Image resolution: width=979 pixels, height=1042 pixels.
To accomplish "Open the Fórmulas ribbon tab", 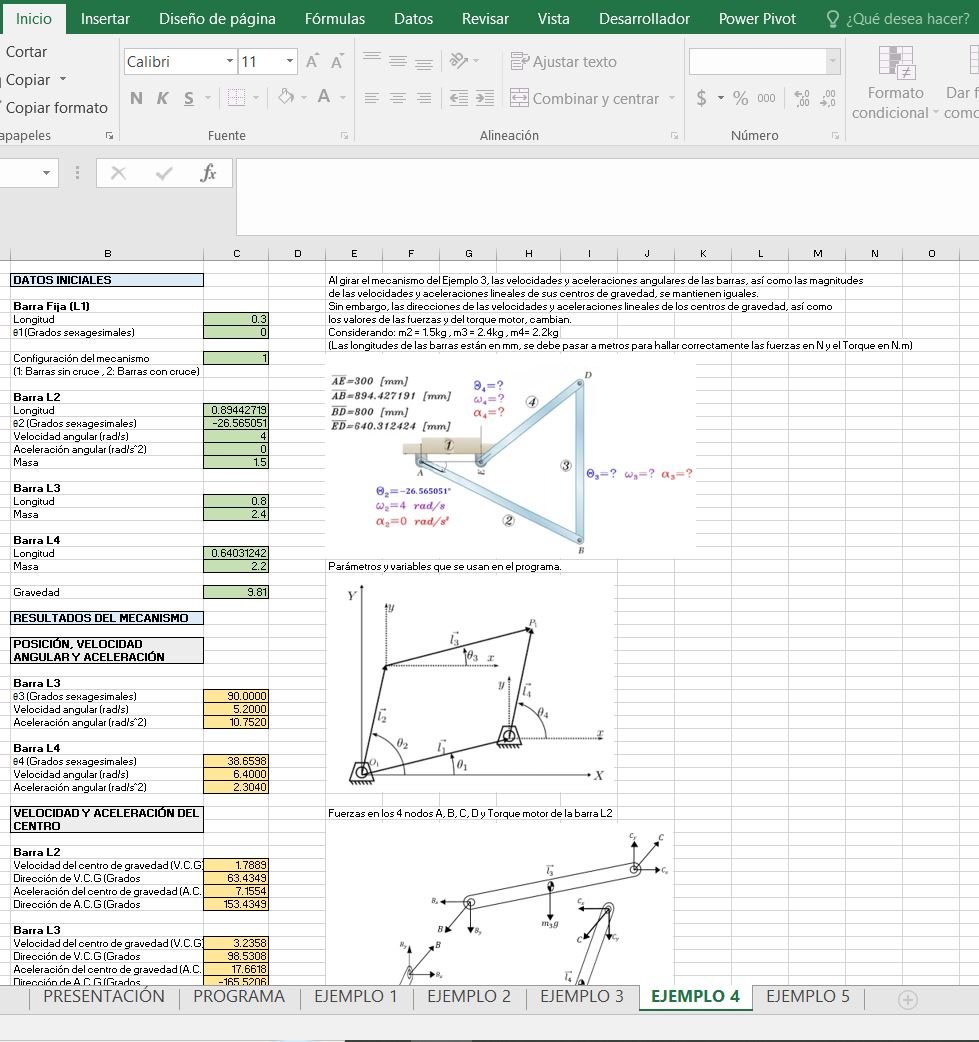I will coord(334,19).
